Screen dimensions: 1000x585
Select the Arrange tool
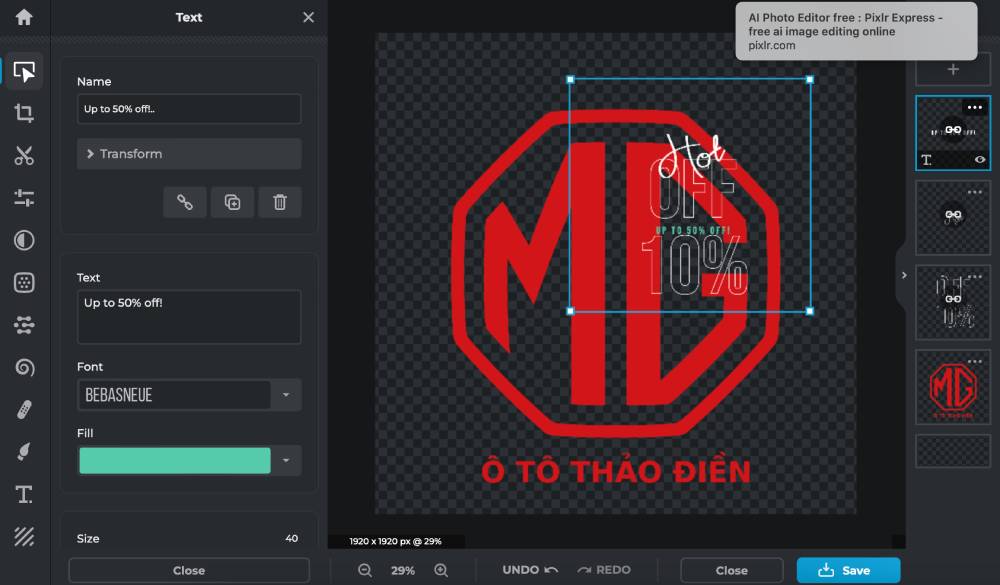point(24,71)
